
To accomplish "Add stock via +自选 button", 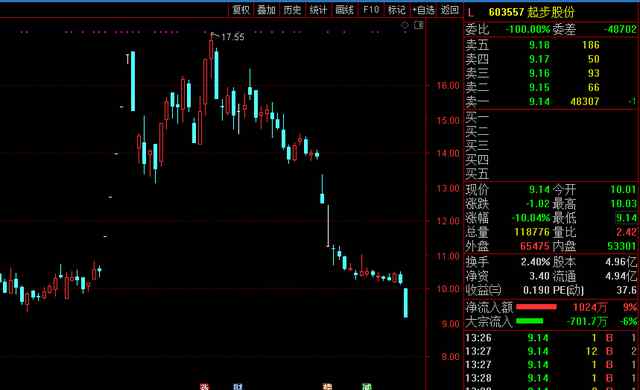I will [x=423, y=10].
